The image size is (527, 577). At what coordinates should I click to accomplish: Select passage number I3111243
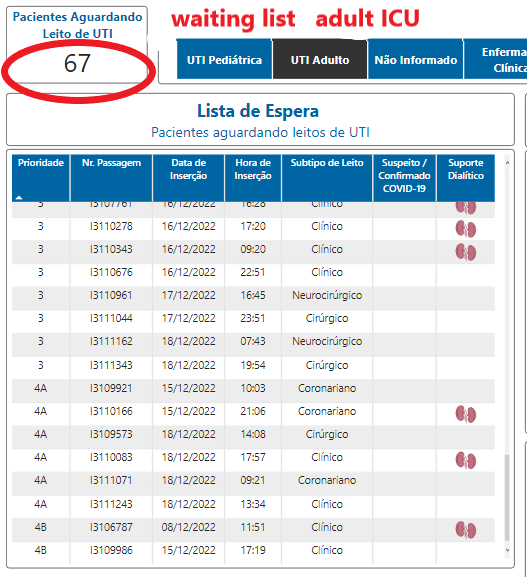(x=111, y=504)
